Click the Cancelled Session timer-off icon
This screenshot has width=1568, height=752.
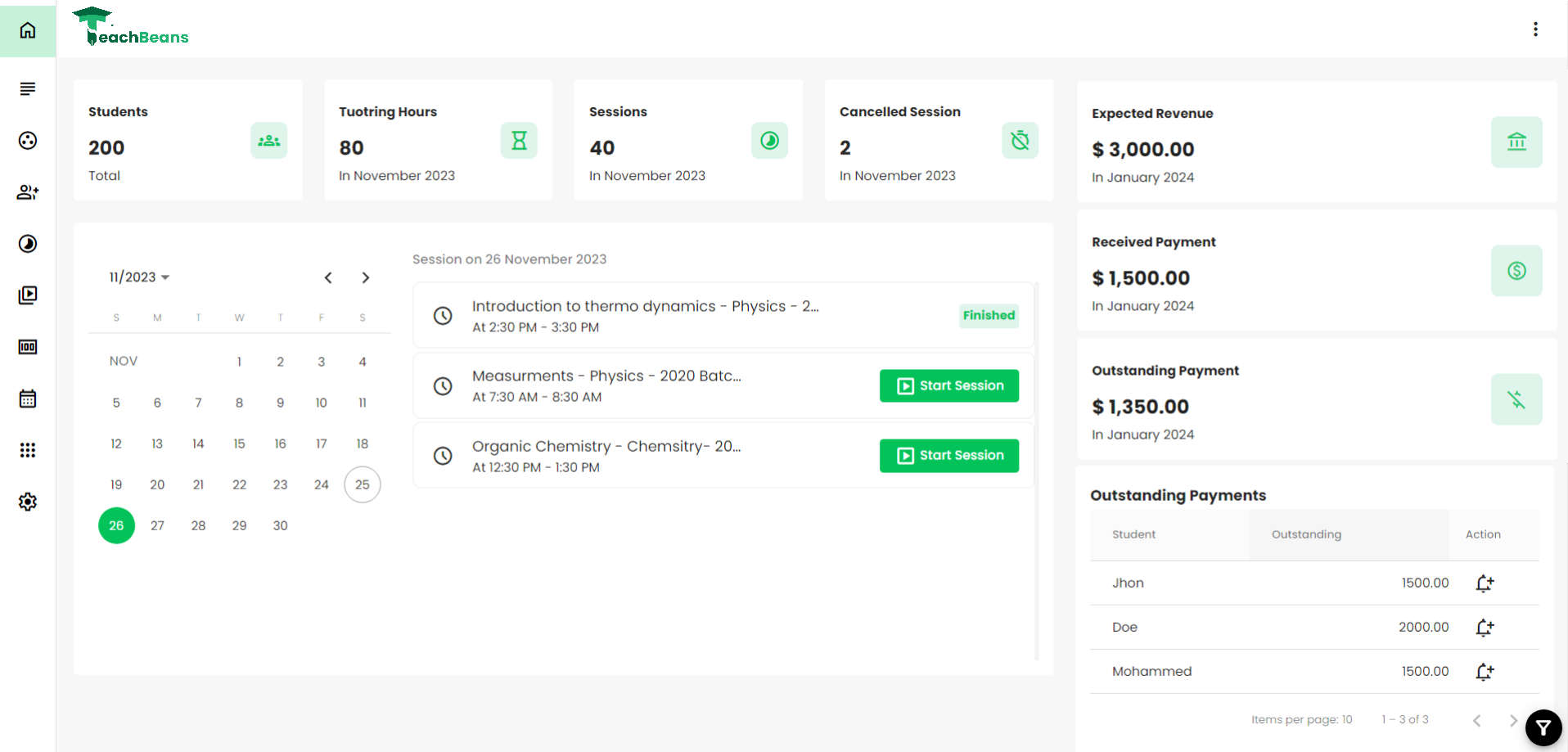[1020, 141]
